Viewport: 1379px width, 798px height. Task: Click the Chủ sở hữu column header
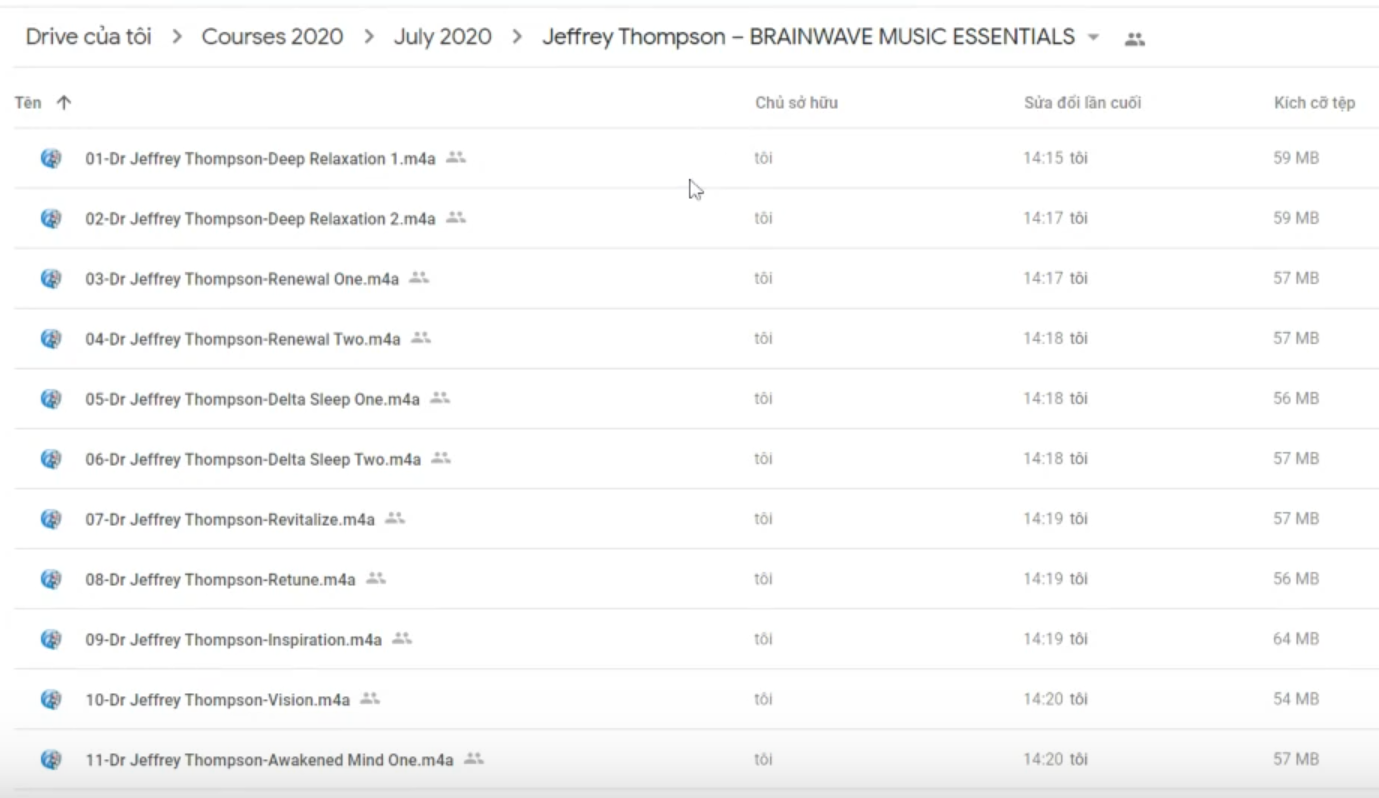tap(796, 103)
